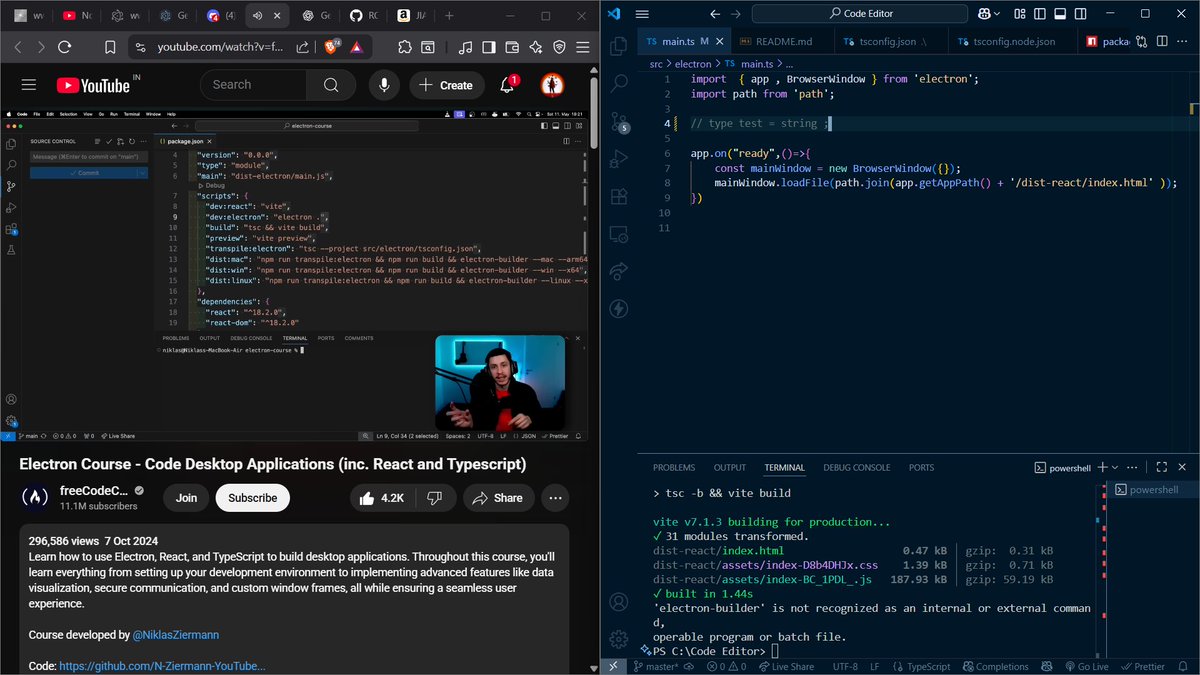
Task: Click Prettier in VS Code status bar
Action: click(1143, 667)
